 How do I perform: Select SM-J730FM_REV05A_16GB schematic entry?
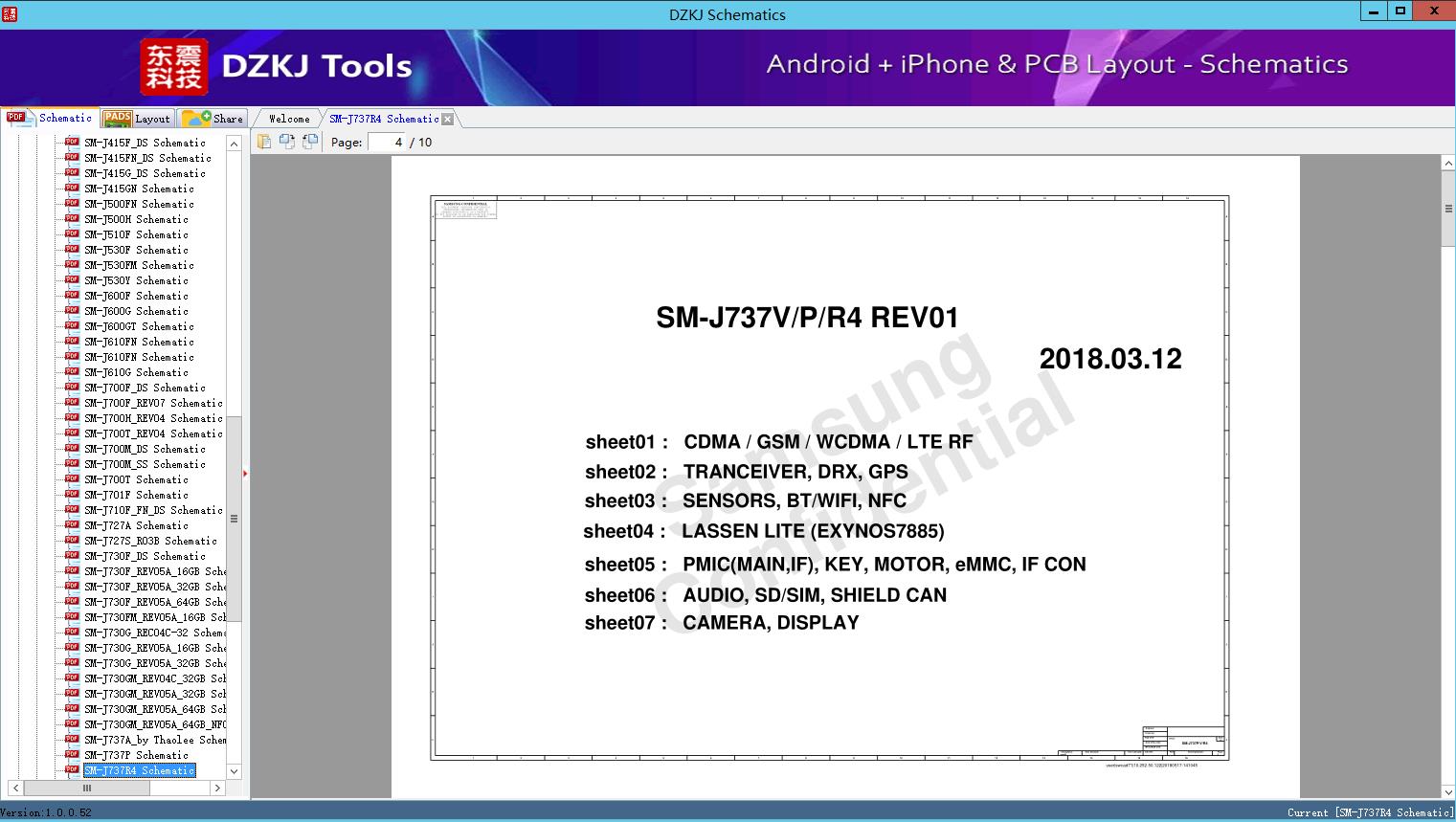pyautogui.click(x=155, y=617)
